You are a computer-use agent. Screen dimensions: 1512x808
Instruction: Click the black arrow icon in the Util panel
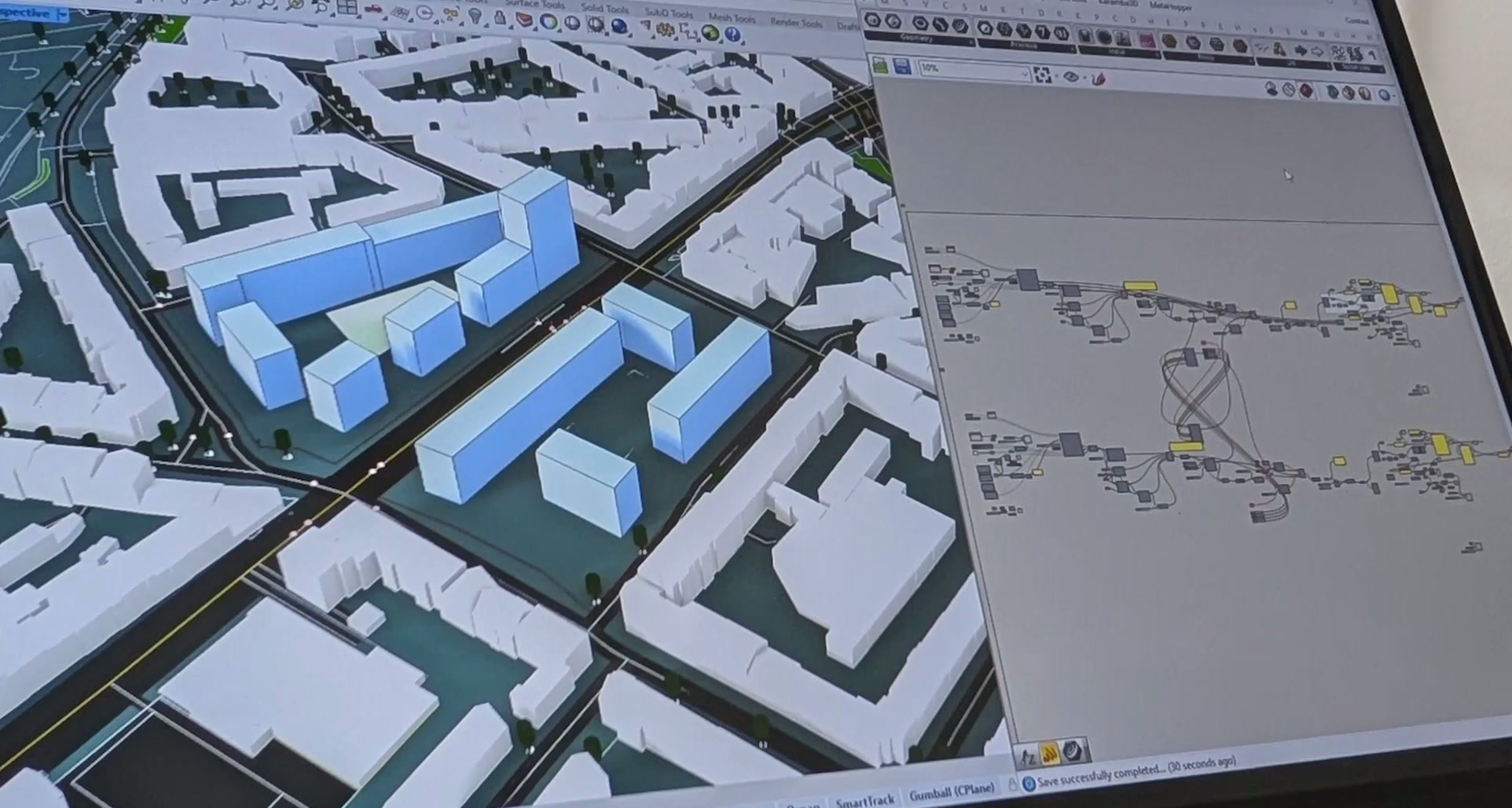1300,50
